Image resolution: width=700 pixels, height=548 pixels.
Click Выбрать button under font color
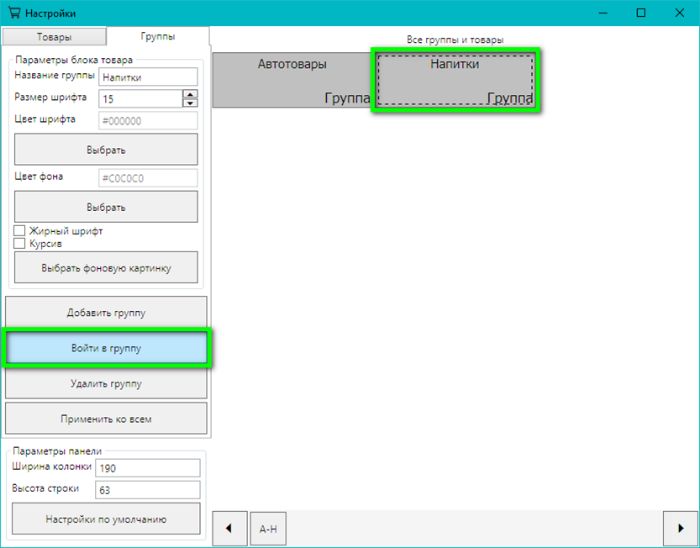pos(106,150)
